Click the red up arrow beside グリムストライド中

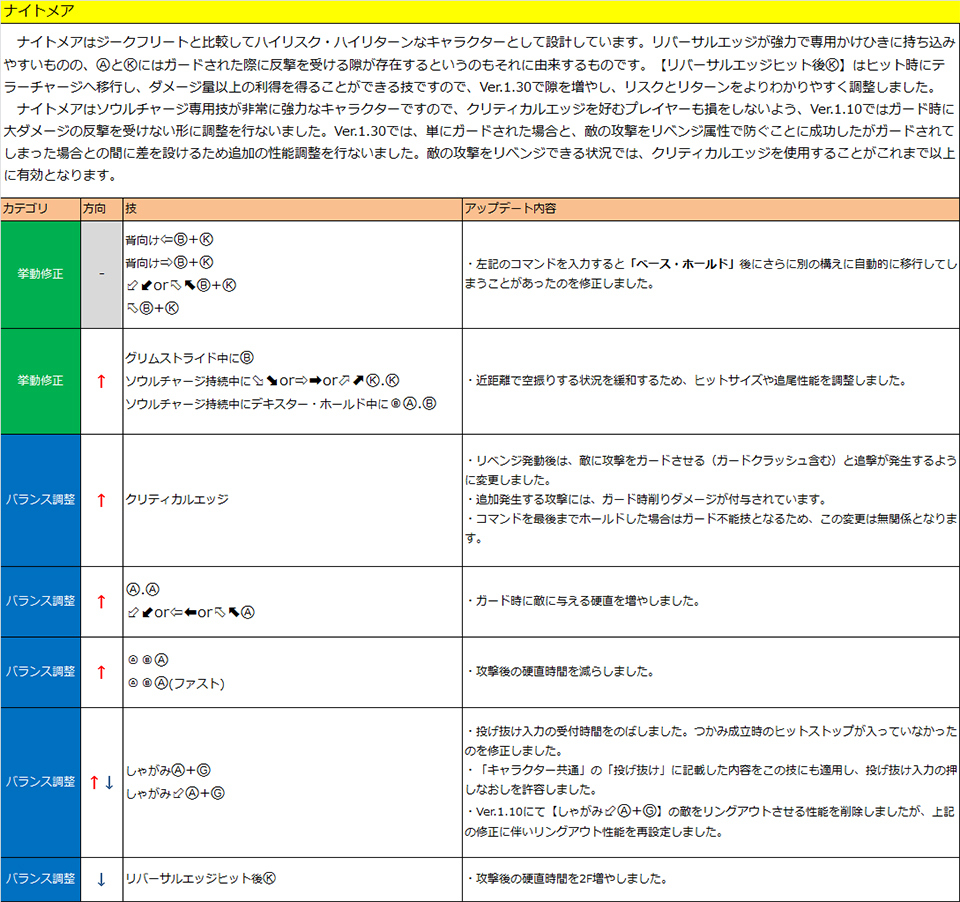[101, 381]
